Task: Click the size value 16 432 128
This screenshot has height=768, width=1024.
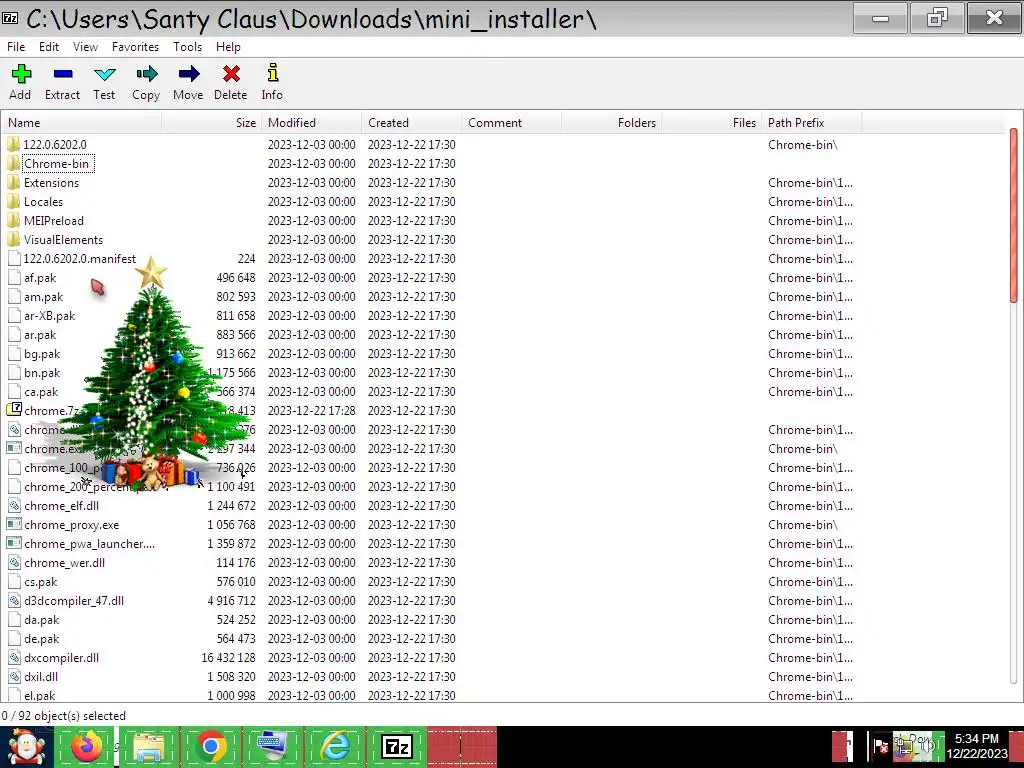Action: click(x=229, y=657)
